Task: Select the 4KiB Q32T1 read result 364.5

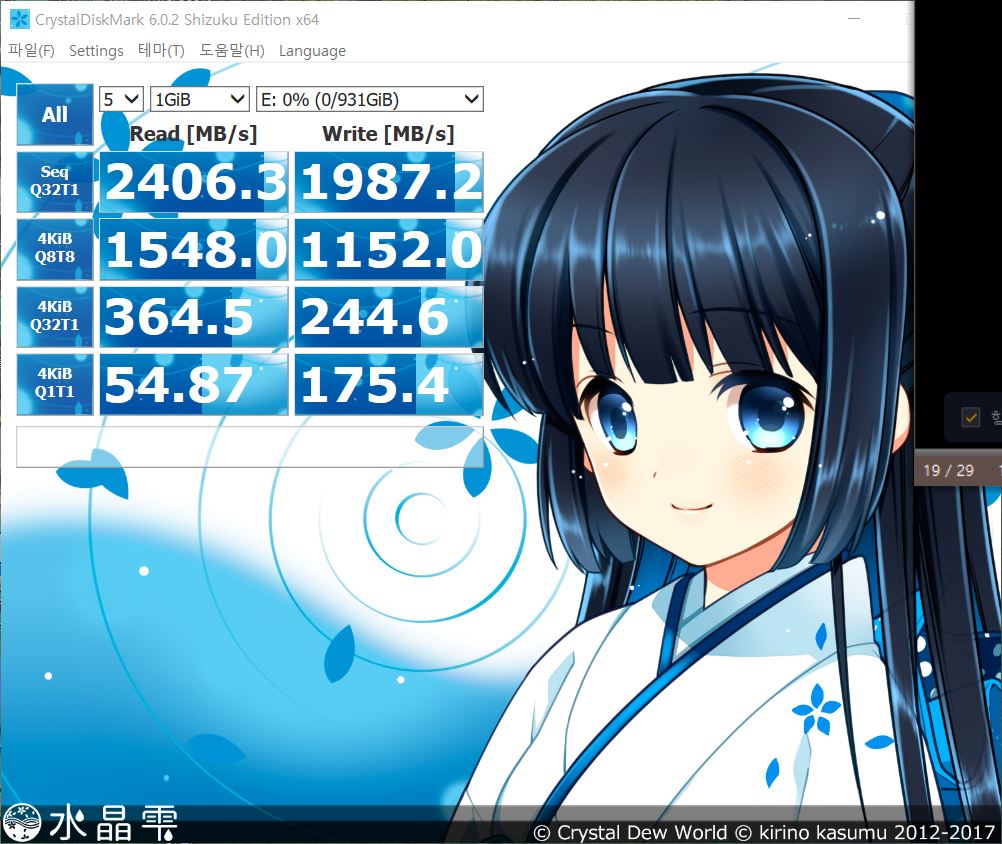Action: pos(194,317)
